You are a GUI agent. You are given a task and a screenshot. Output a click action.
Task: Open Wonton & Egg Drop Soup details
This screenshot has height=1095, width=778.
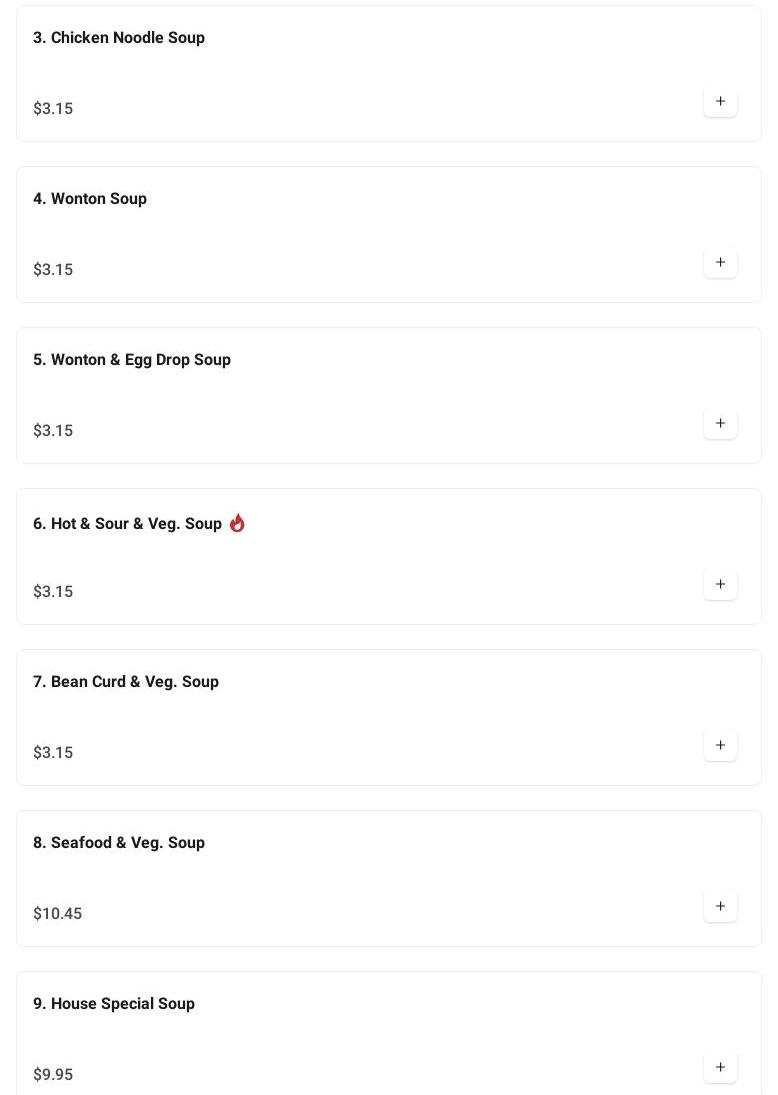132,360
